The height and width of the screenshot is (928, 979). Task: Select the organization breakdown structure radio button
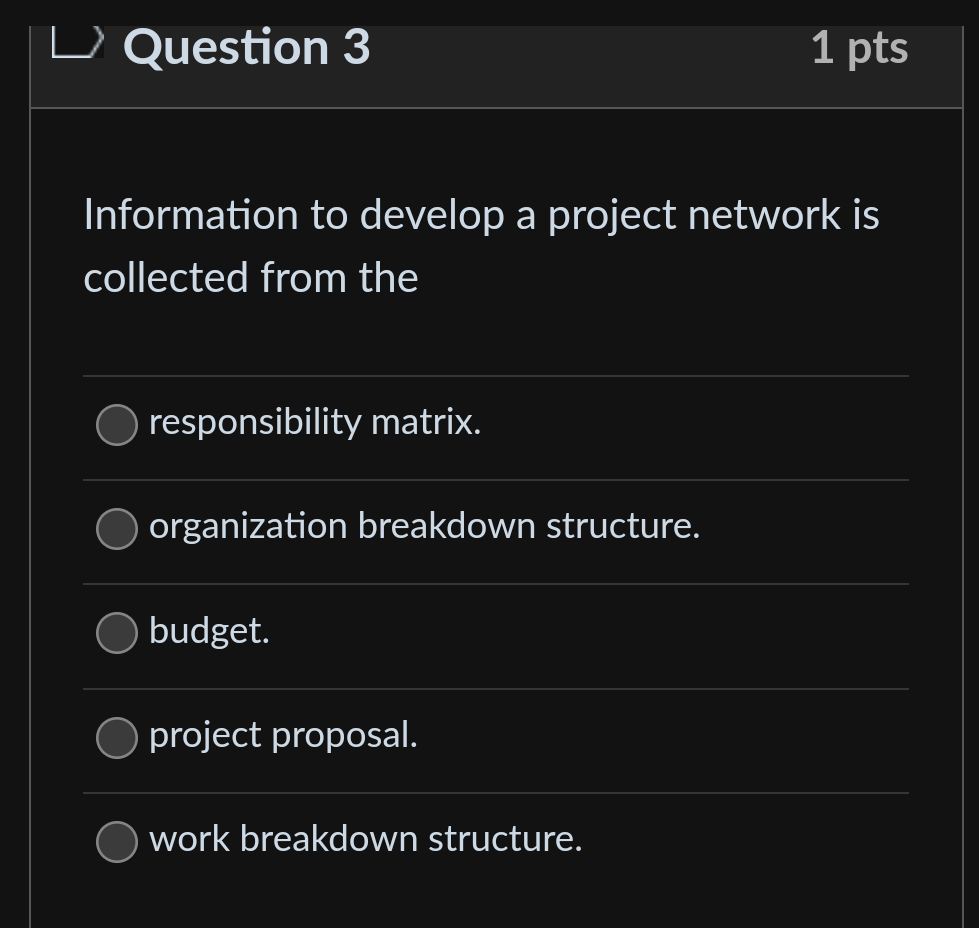coord(117,529)
